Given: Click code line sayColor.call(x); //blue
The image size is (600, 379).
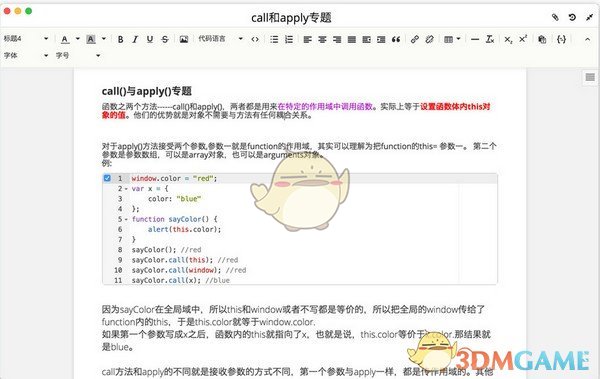Looking at the screenshot, I should pyautogui.click(x=181, y=280).
